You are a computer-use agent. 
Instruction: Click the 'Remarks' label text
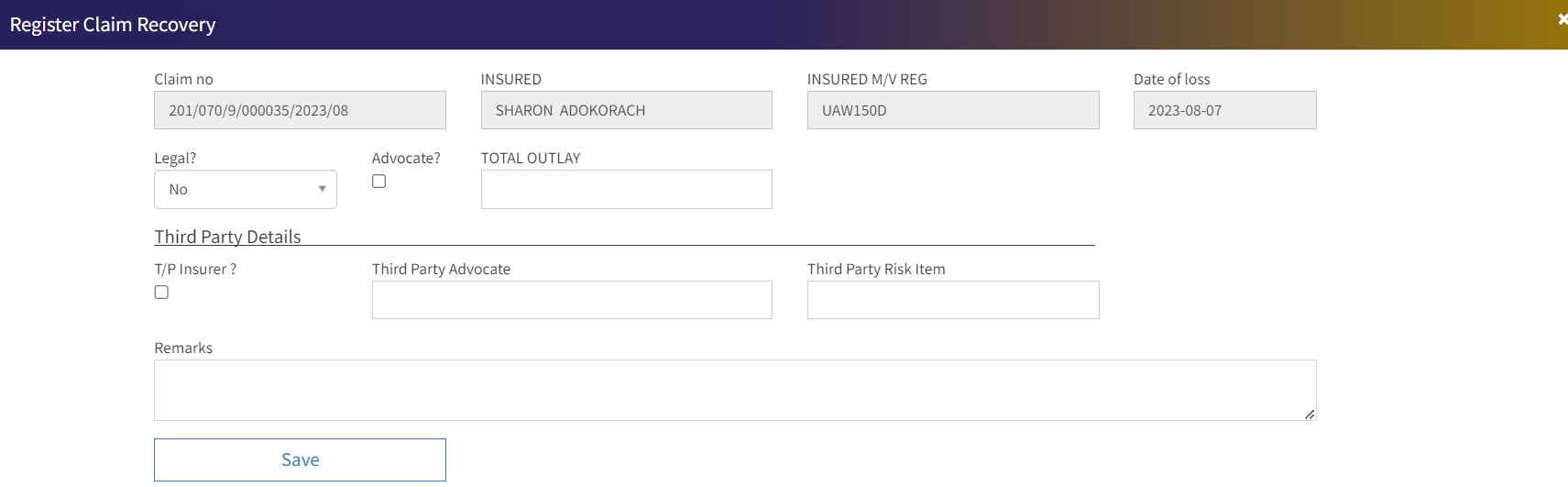(183, 348)
